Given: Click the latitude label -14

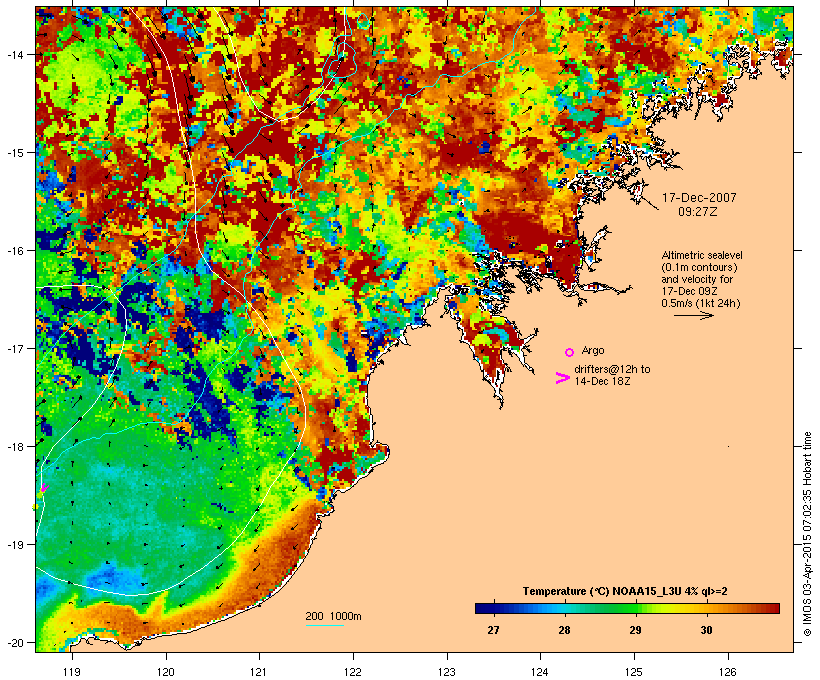Looking at the screenshot, I should [x=14, y=54].
